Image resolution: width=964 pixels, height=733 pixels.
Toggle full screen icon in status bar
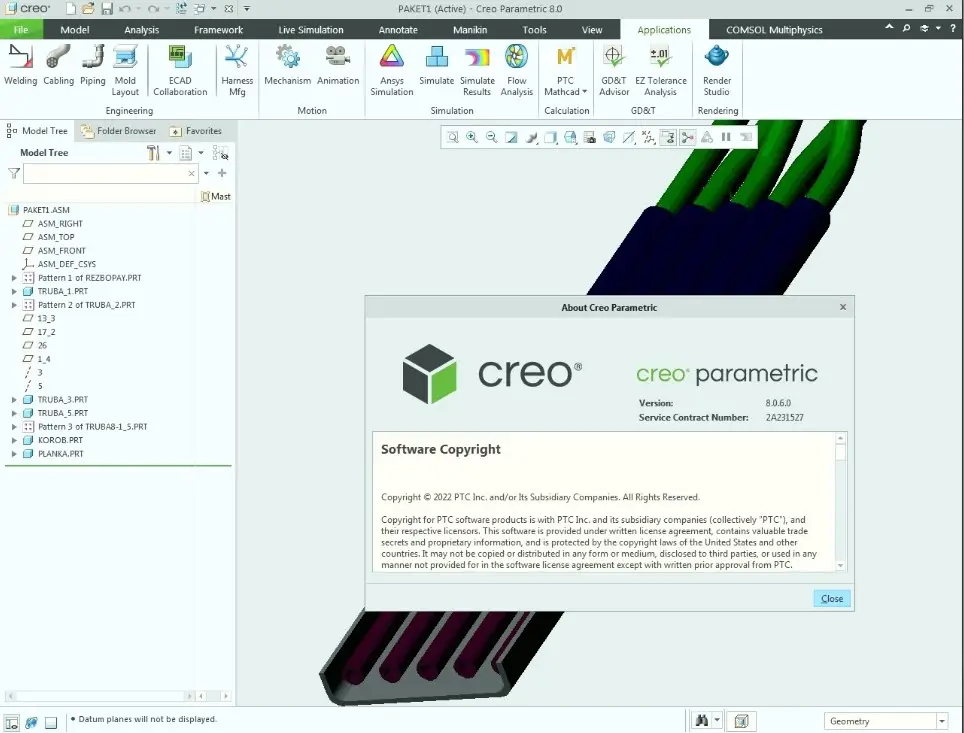(x=51, y=723)
